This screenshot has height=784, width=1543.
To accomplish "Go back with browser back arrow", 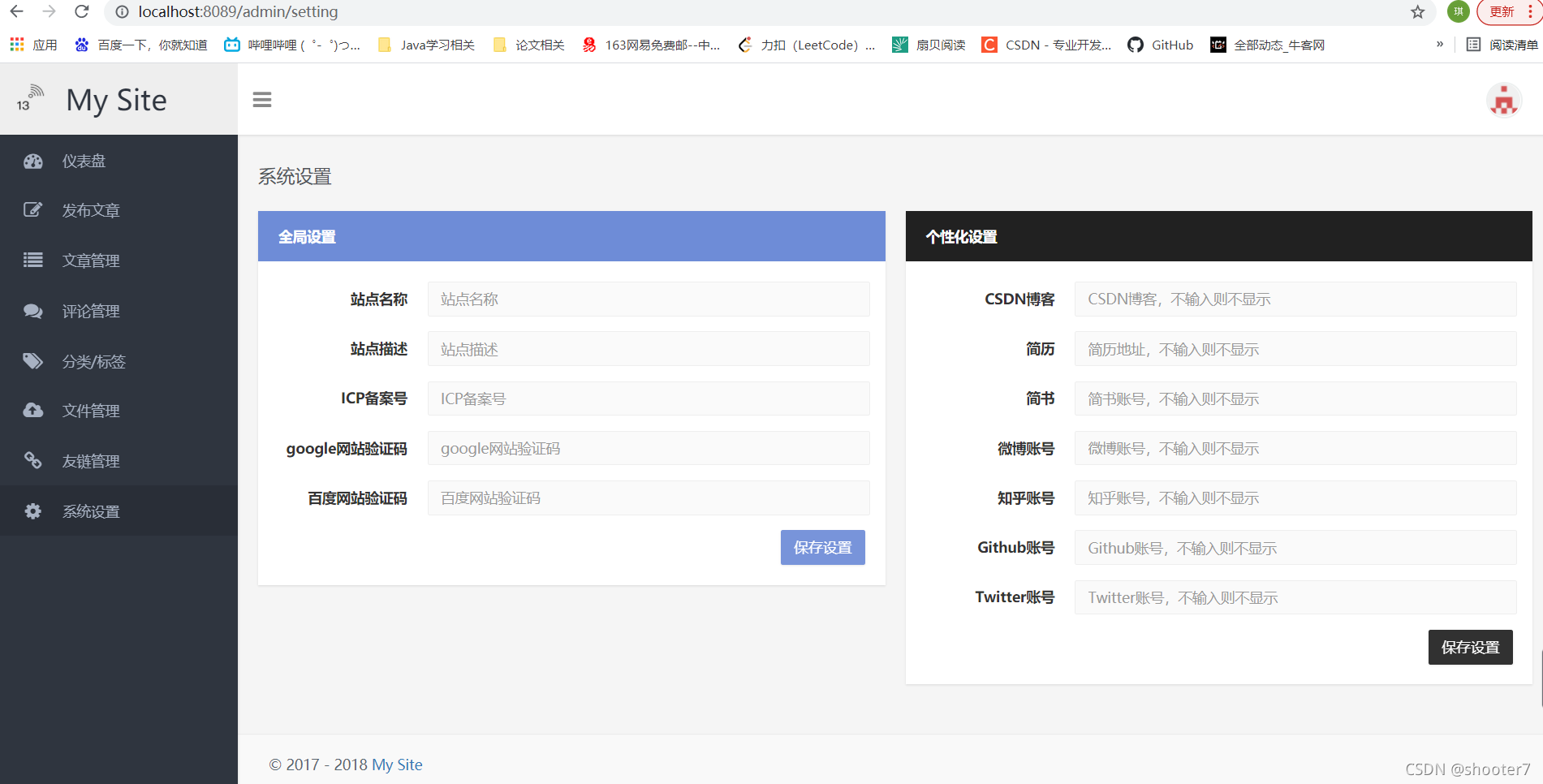I will tap(16, 11).
